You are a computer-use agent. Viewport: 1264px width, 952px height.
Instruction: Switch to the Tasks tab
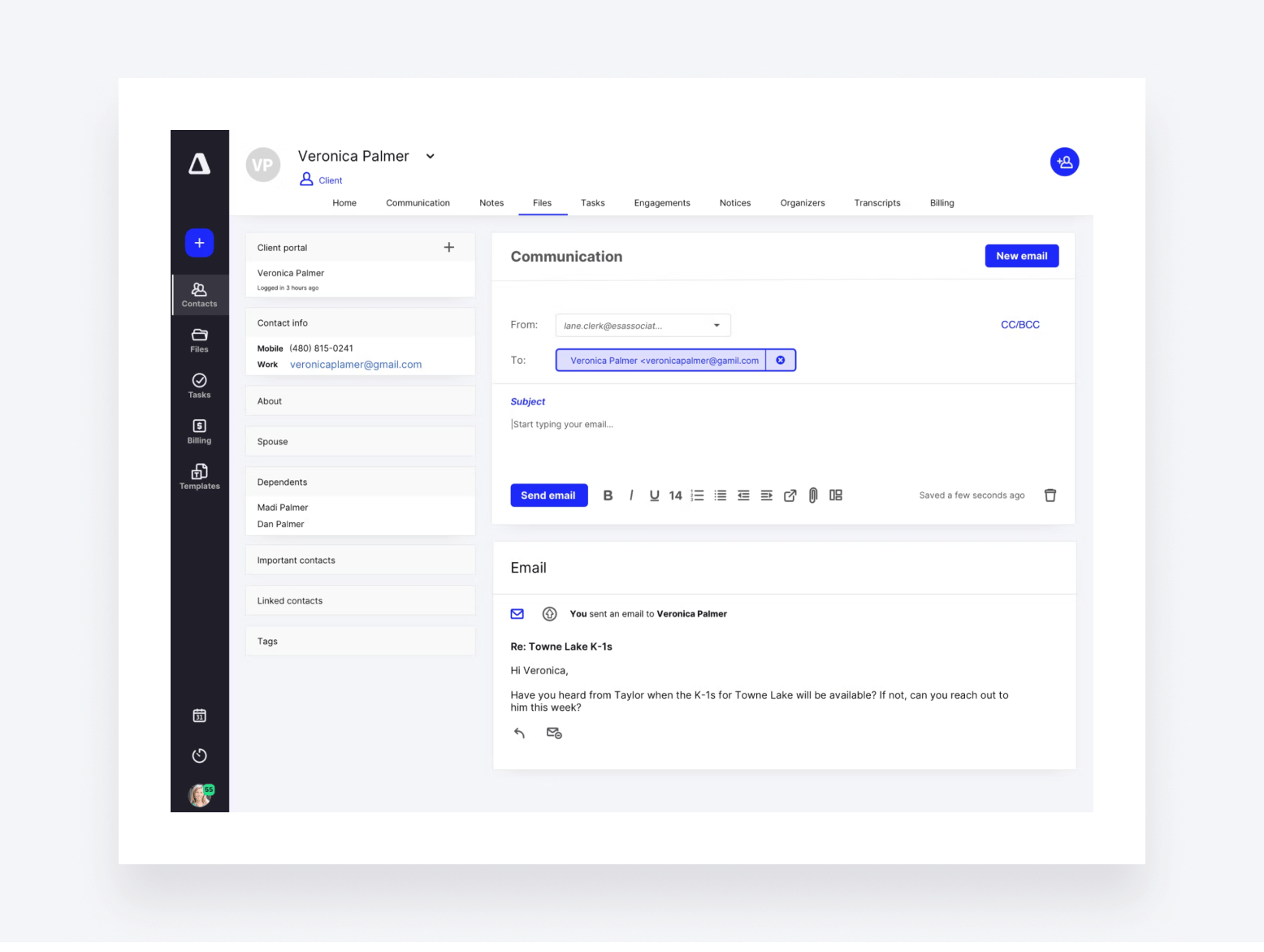tap(592, 203)
